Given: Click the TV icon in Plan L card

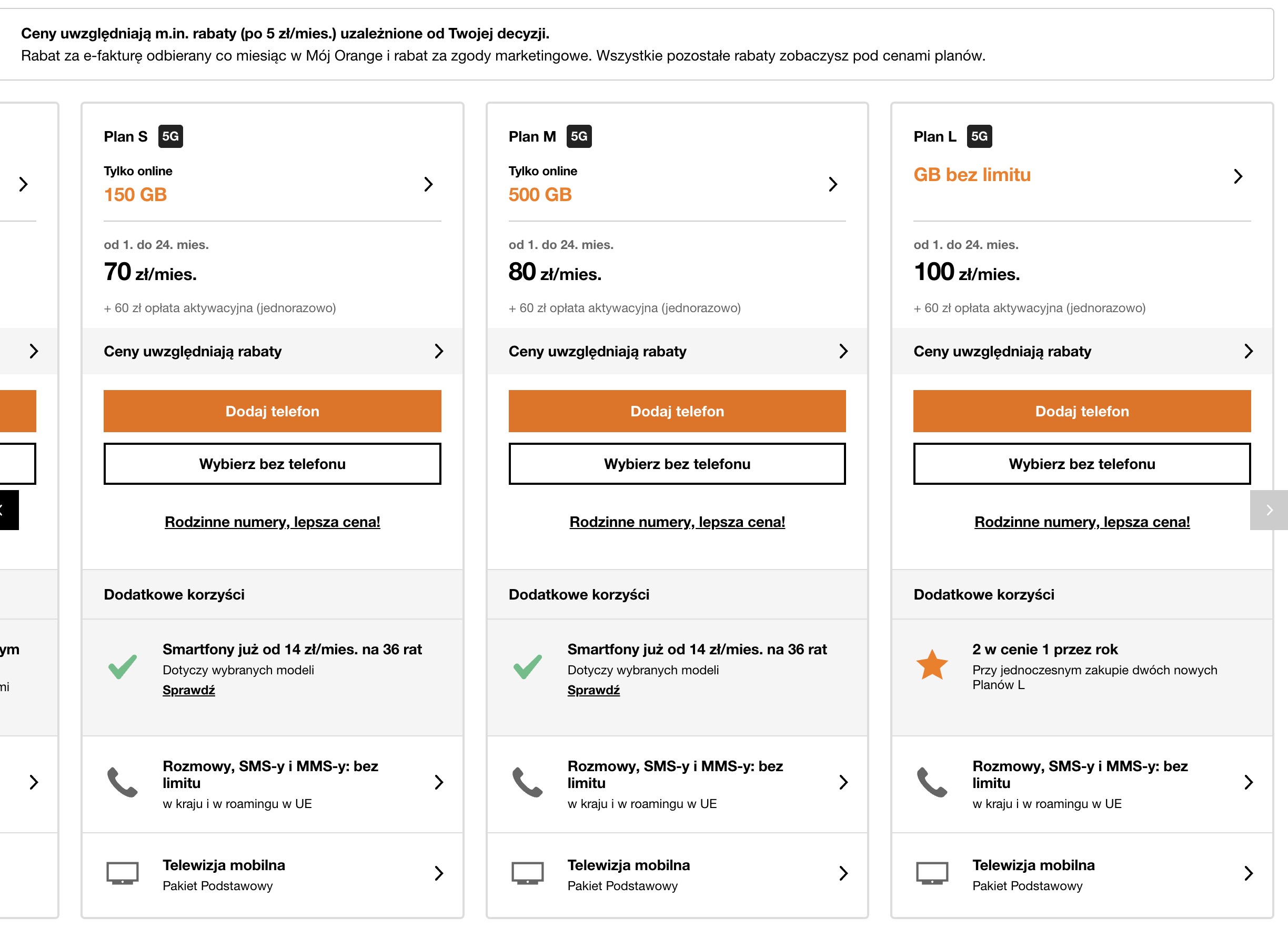Looking at the screenshot, I should point(932,873).
